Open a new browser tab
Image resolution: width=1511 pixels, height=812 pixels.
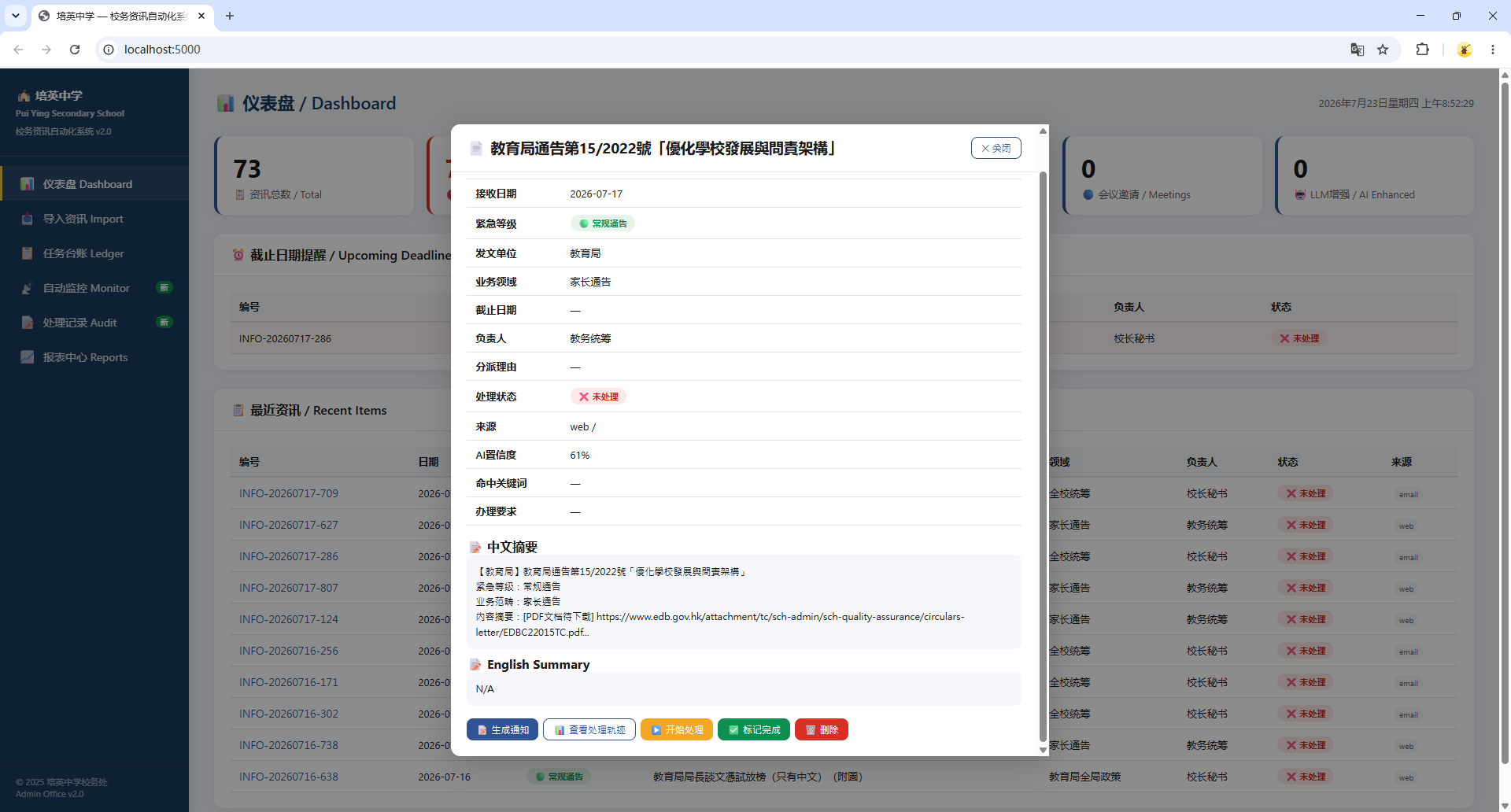point(230,16)
